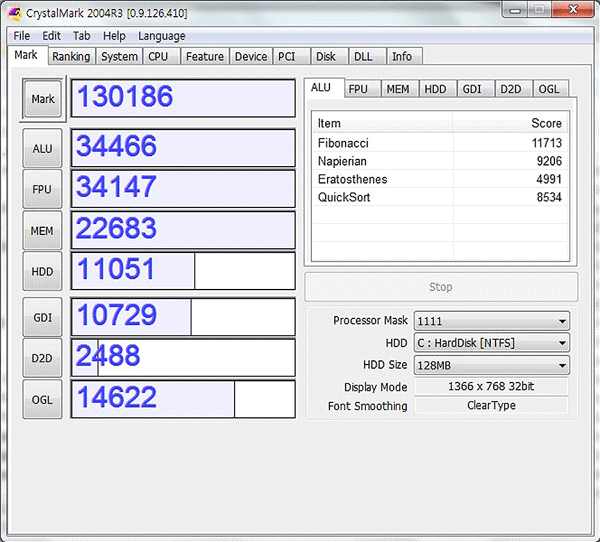Viewport: 600px width, 542px height.
Task: Click the Item column header
Action: click(x=382, y=123)
